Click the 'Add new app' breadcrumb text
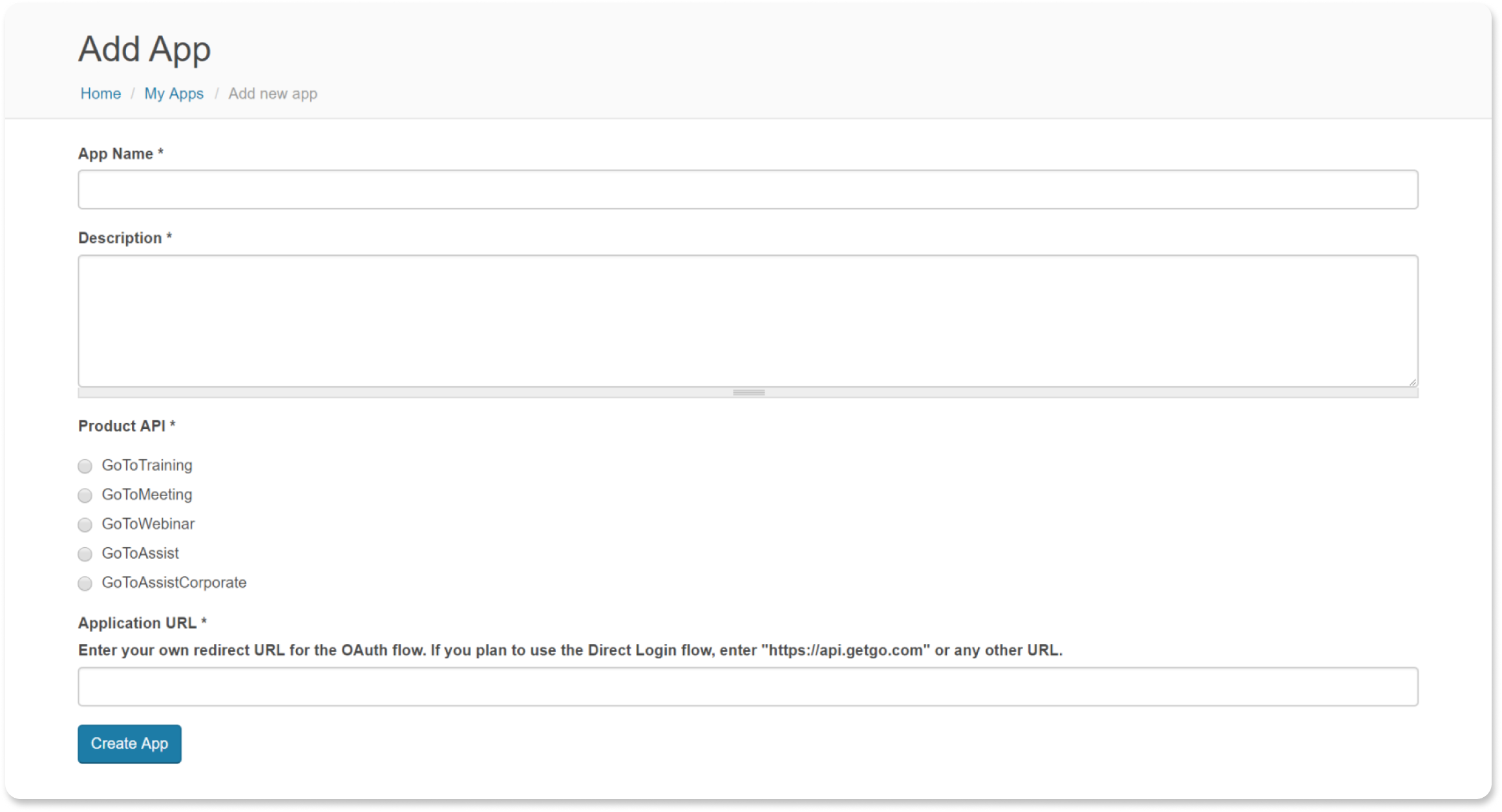Image resolution: width=1502 pixels, height=812 pixels. tap(273, 94)
